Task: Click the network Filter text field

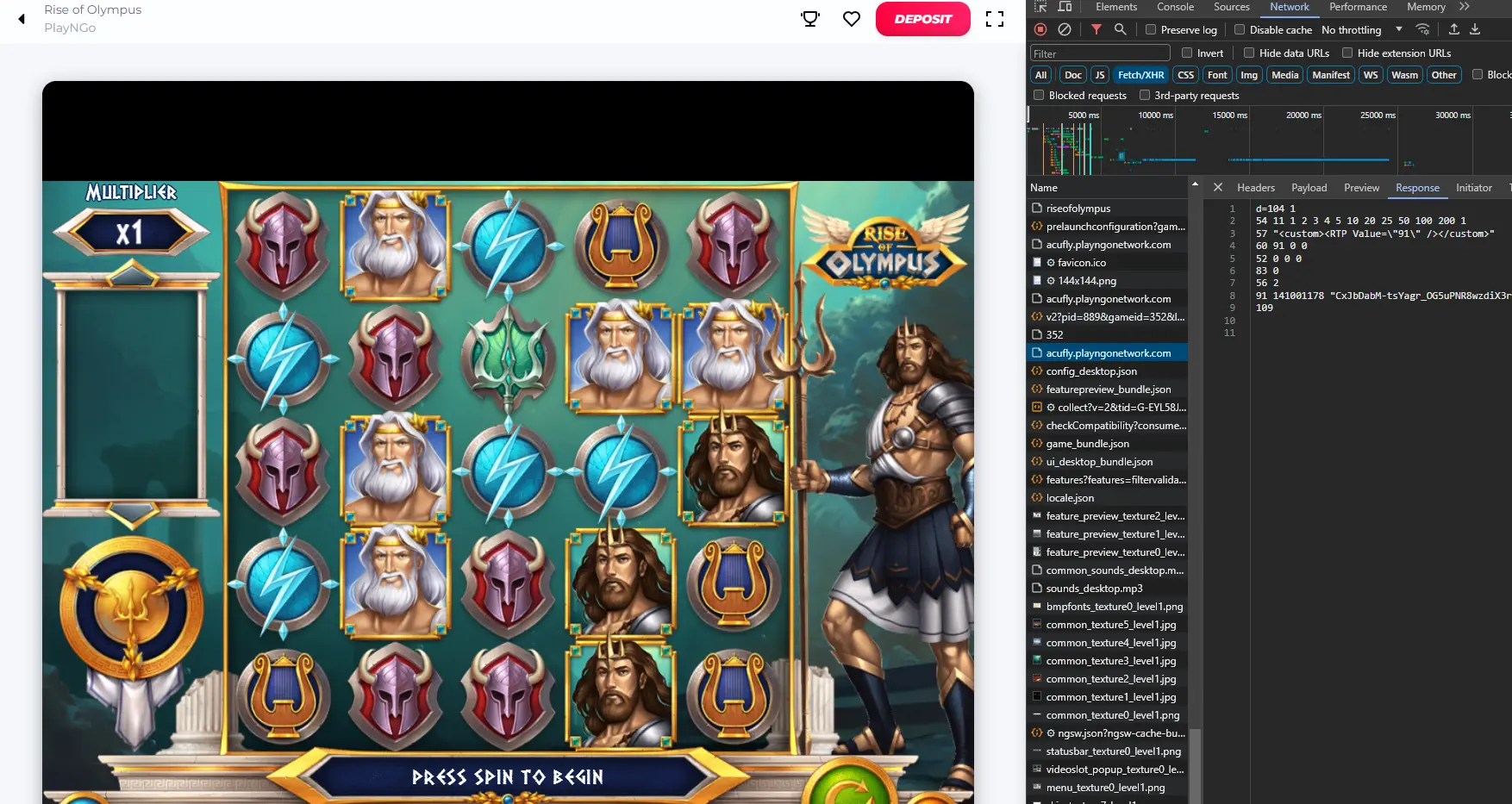Action: [x=1100, y=53]
